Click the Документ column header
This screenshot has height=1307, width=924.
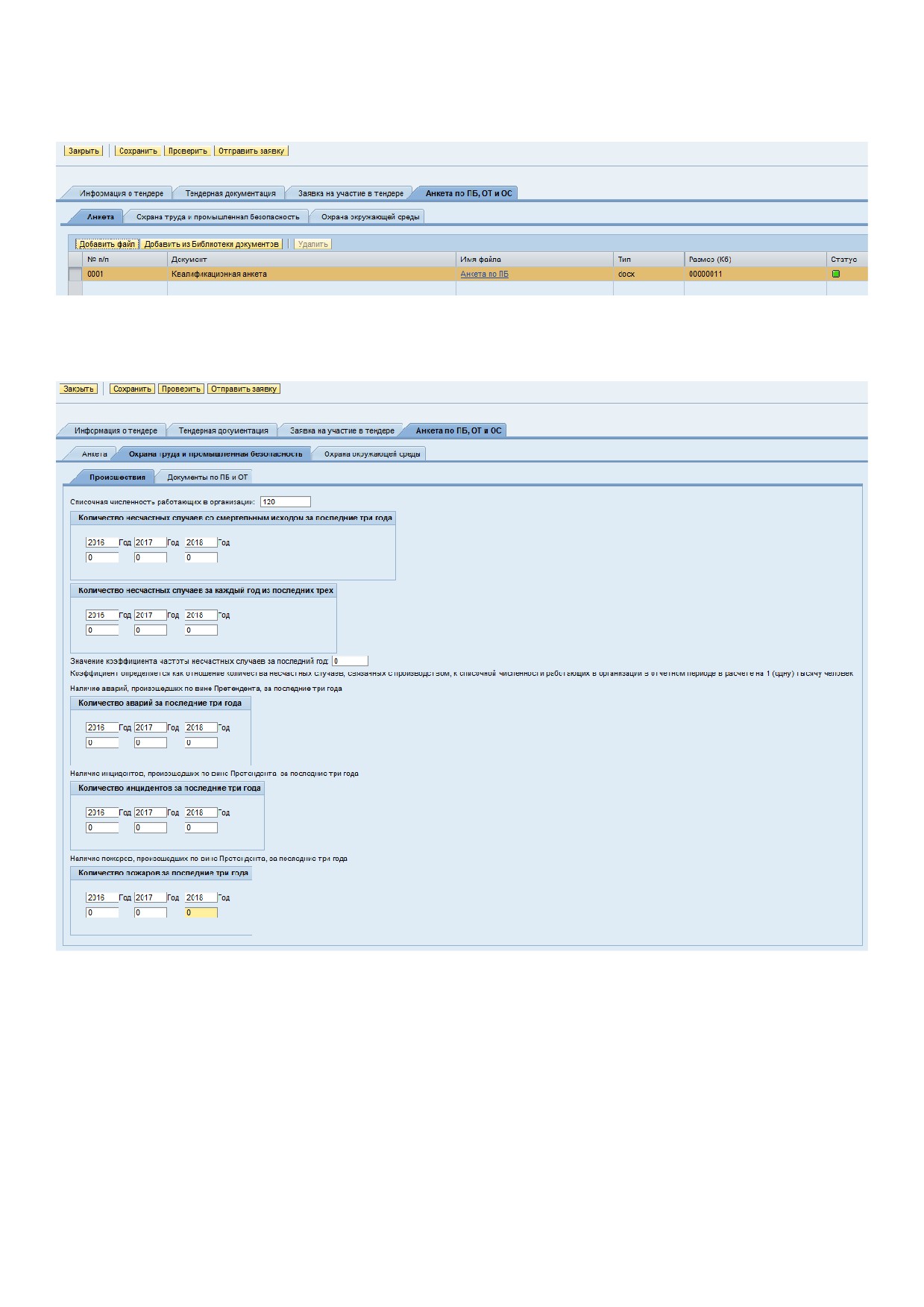311,260
